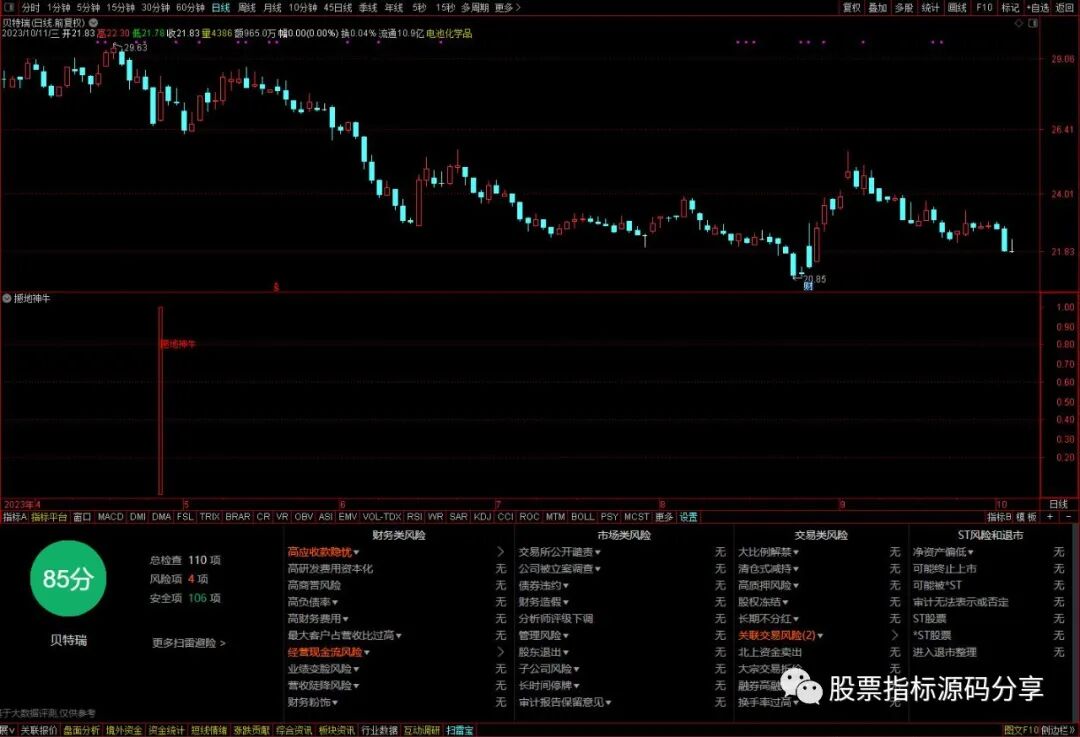Click the 标记 toolbar button

1010,8
